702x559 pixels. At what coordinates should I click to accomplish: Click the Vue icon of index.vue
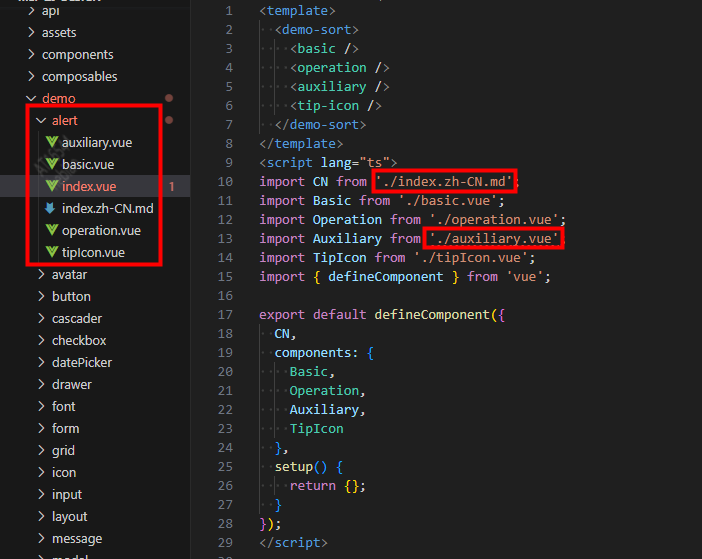[x=51, y=186]
